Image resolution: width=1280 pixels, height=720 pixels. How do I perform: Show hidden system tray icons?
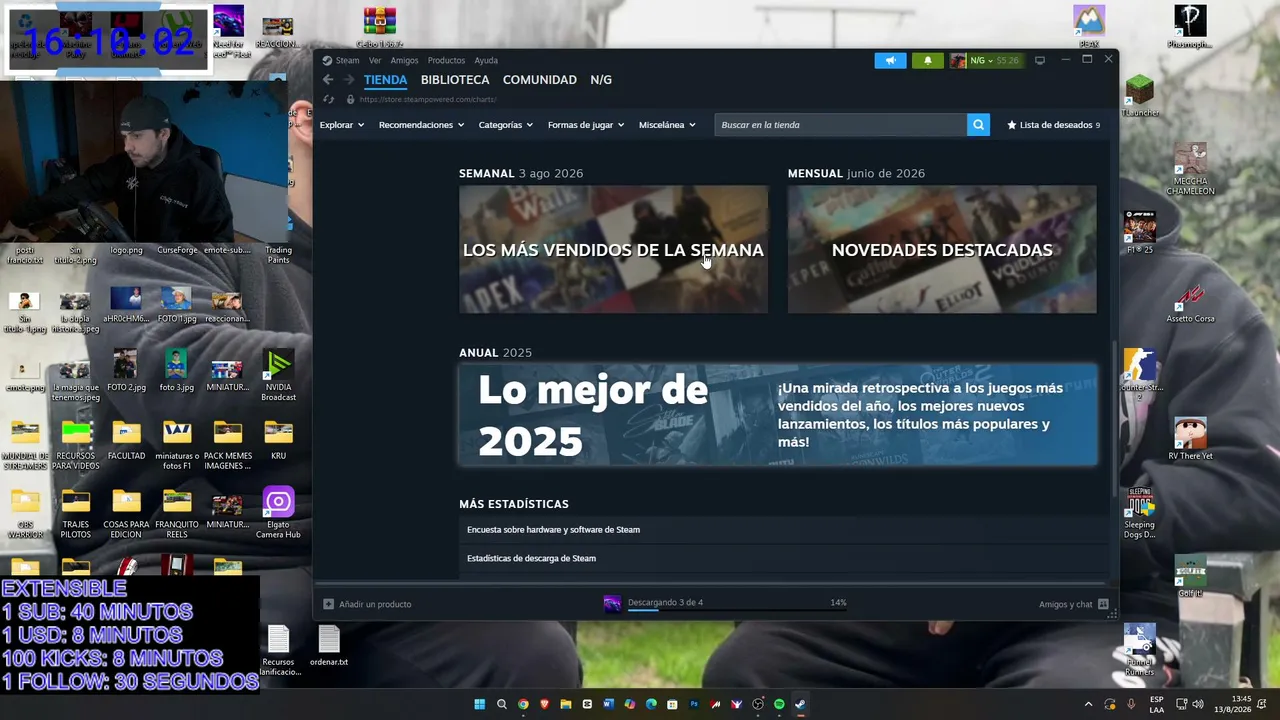coord(1089,704)
